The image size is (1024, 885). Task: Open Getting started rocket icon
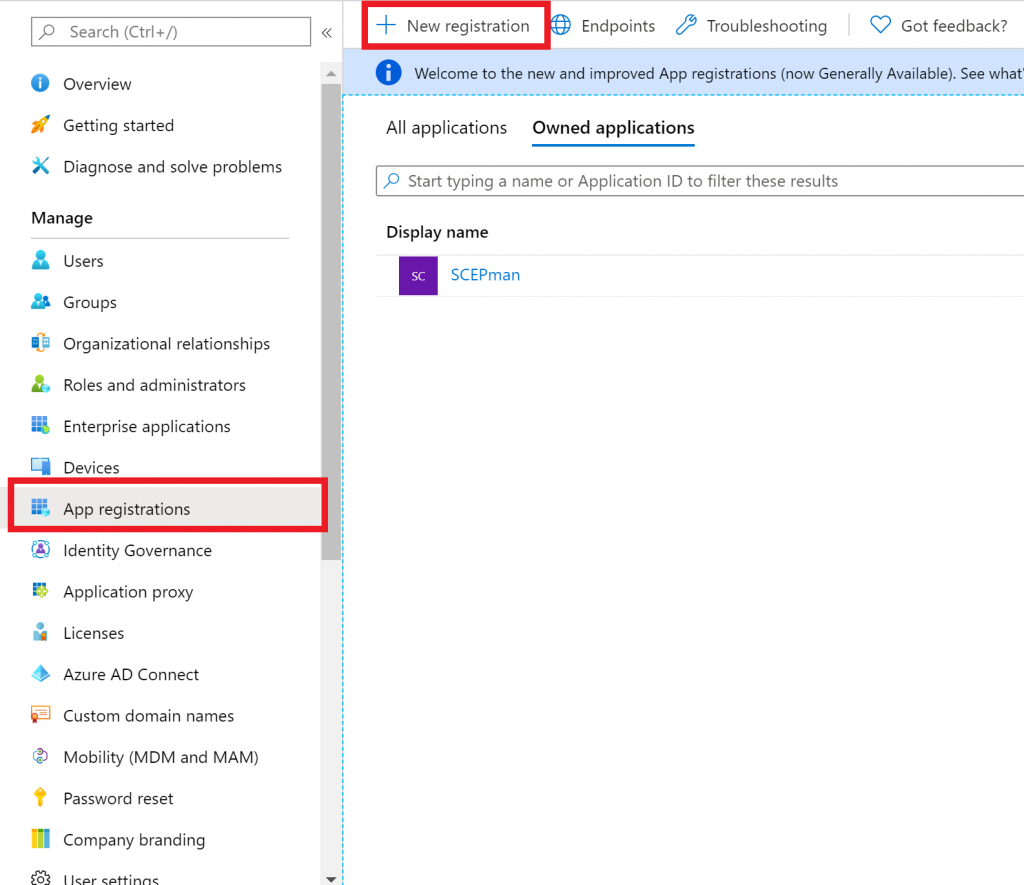click(40, 125)
